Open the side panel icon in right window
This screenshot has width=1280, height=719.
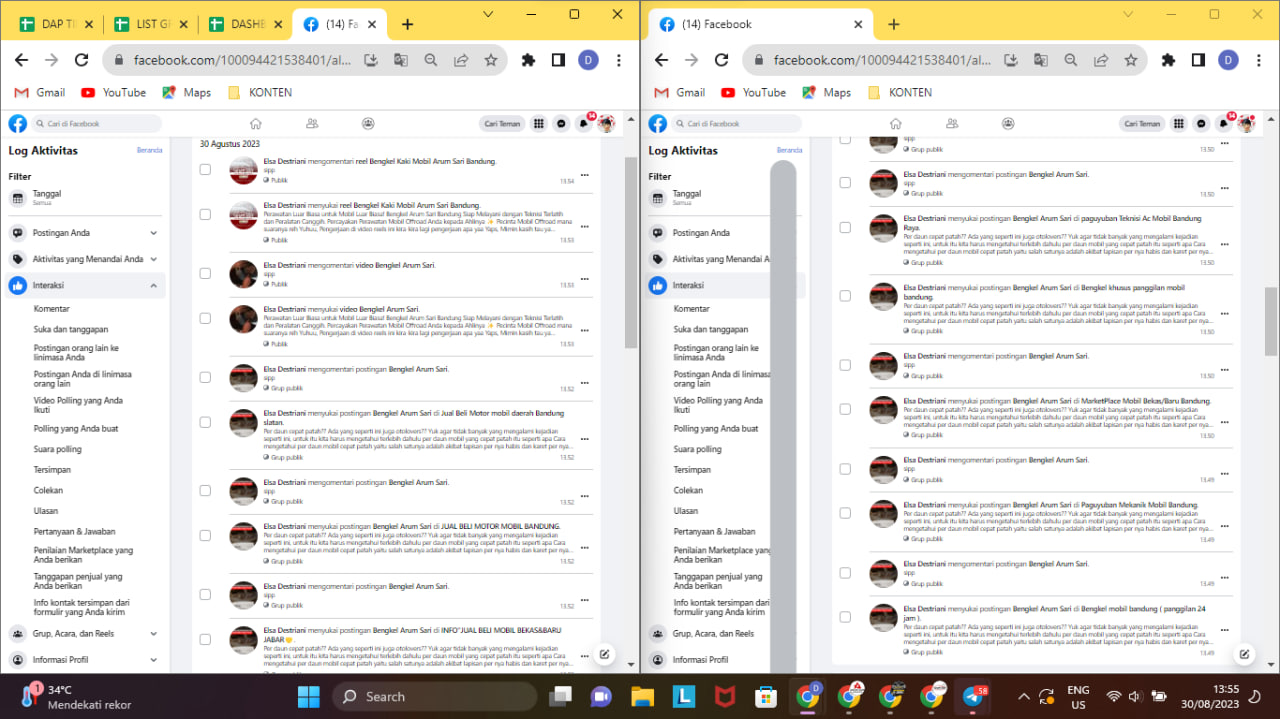point(1198,60)
